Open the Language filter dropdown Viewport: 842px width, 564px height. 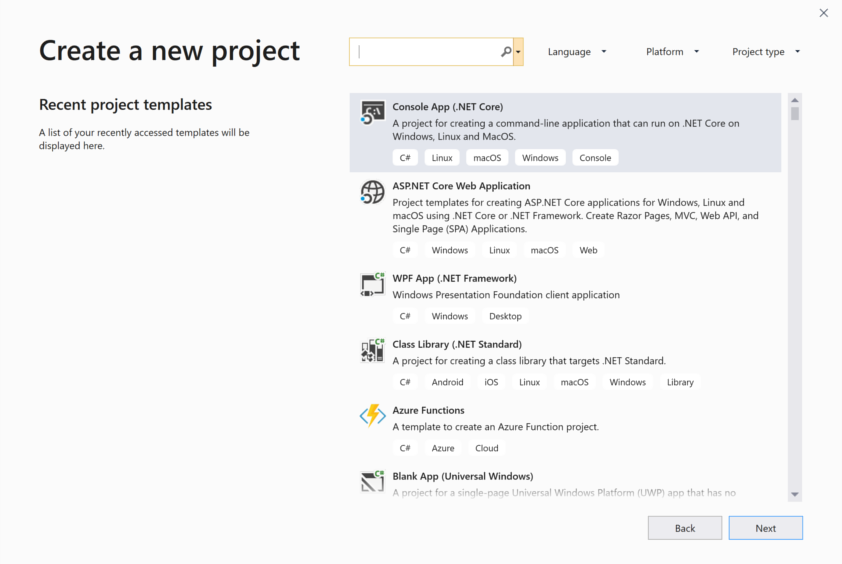click(x=577, y=52)
